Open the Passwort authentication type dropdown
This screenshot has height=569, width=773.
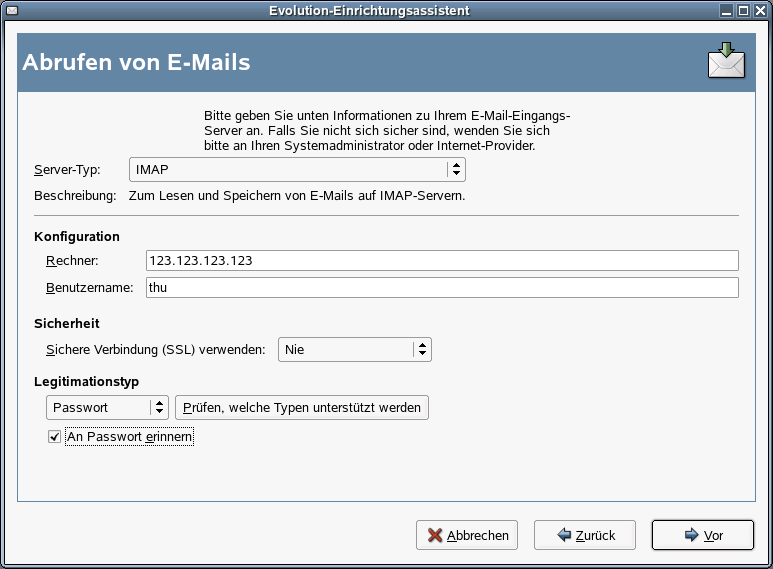[x=107, y=408]
